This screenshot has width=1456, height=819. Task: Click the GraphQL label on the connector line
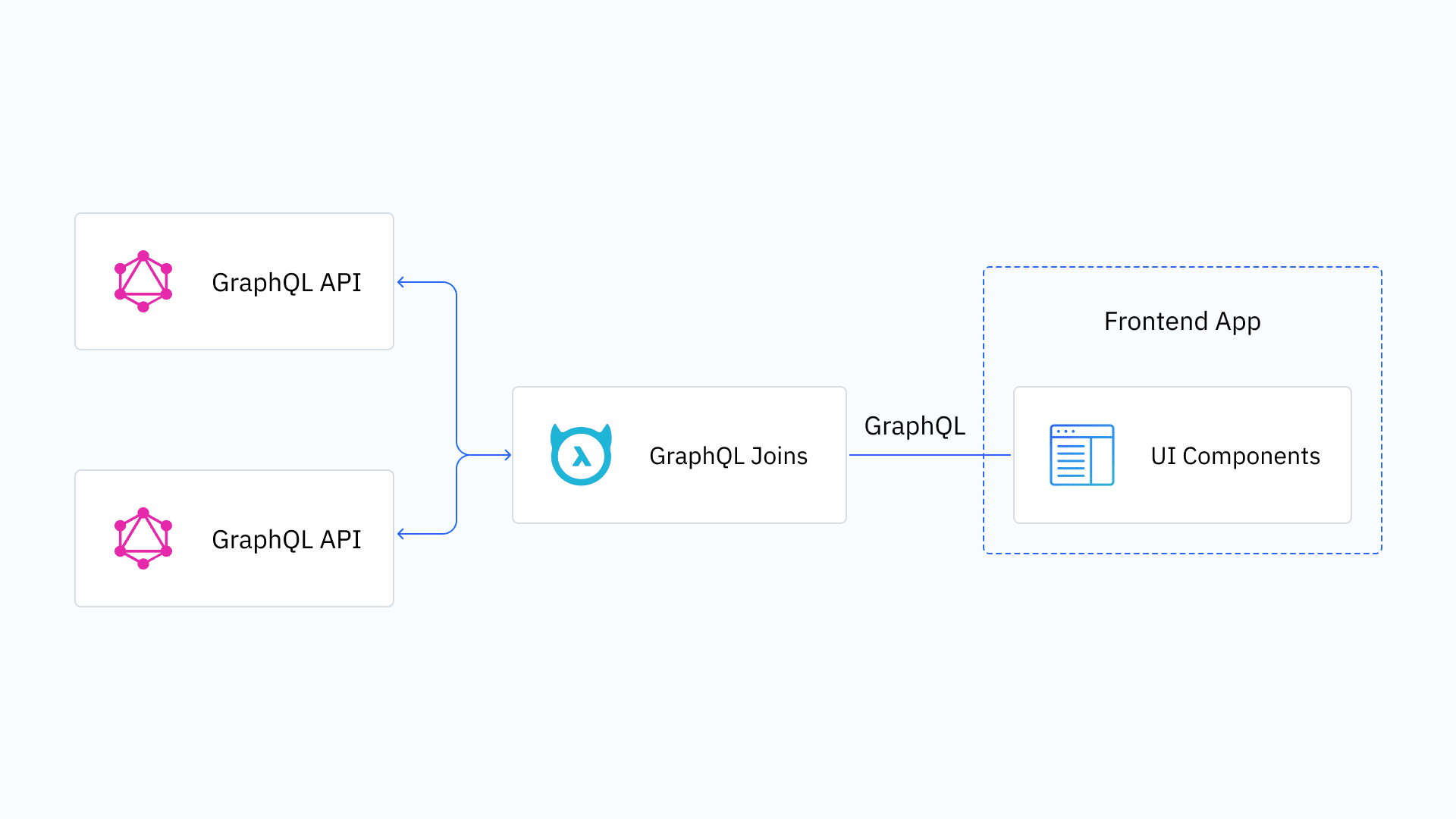[915, 425]
